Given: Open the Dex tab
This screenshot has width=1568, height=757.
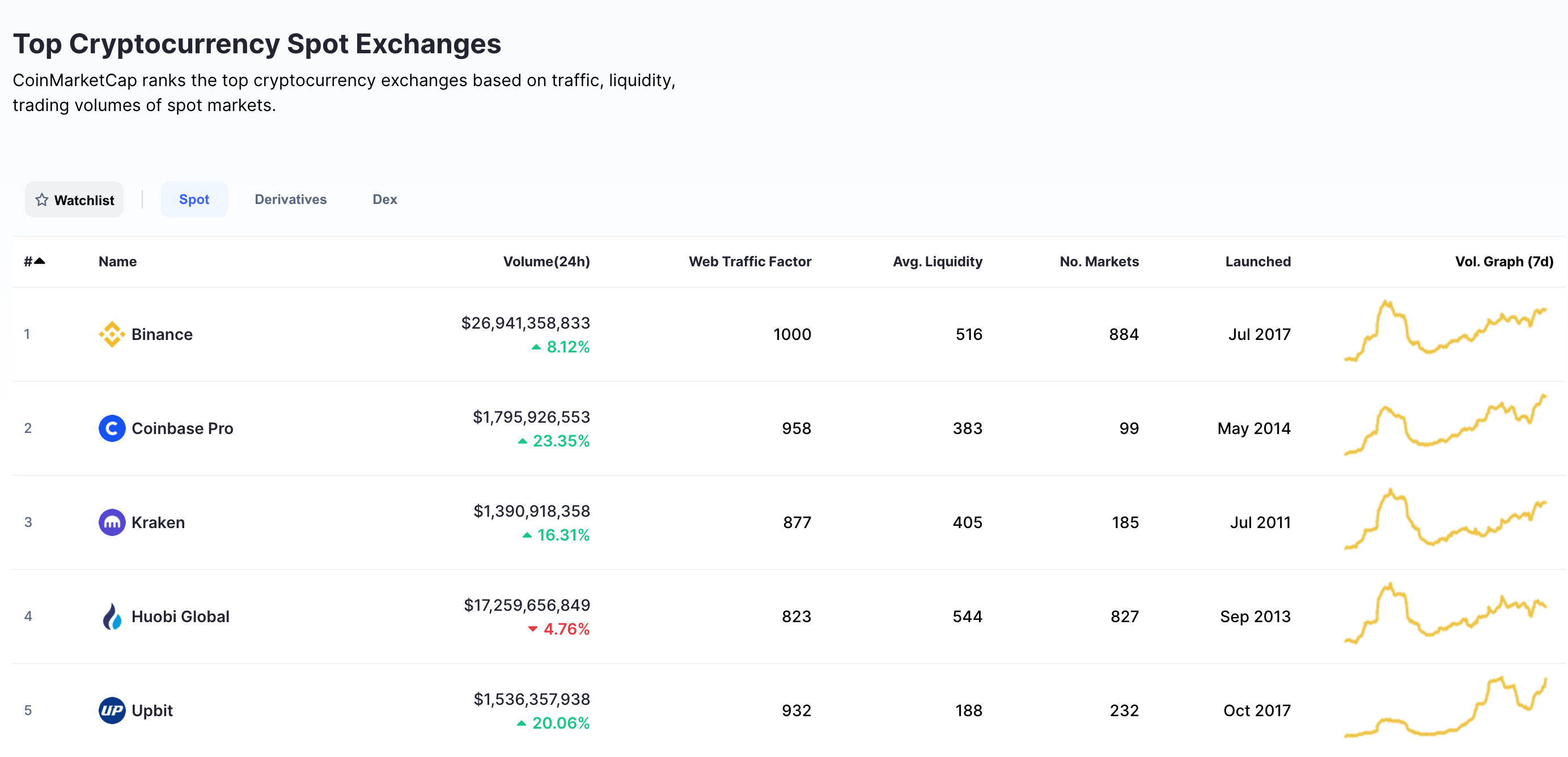Looking at the screenshot, I should point(384,199).
